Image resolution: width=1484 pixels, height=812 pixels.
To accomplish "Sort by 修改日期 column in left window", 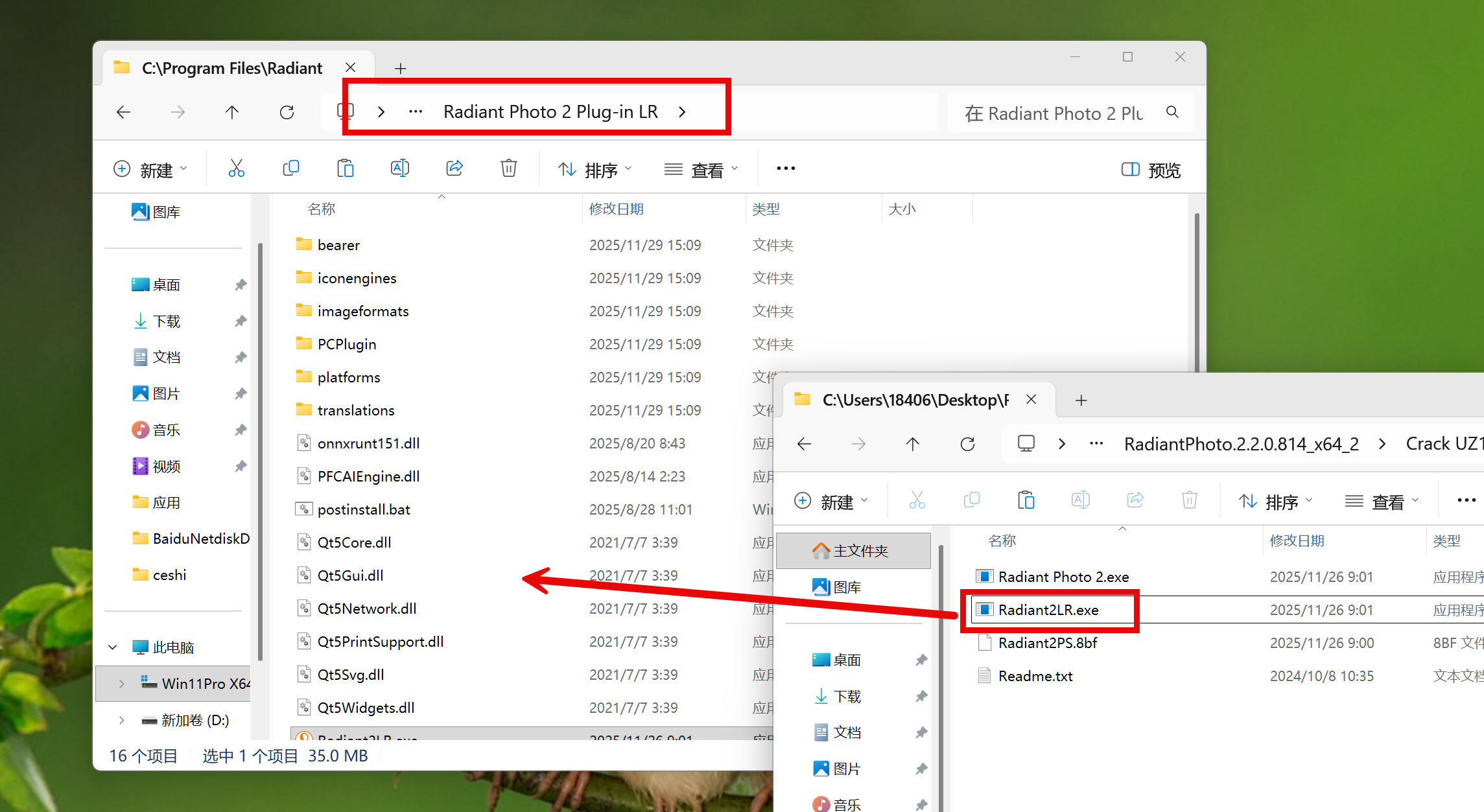I will pyautogui.click(x=616, y=209).
